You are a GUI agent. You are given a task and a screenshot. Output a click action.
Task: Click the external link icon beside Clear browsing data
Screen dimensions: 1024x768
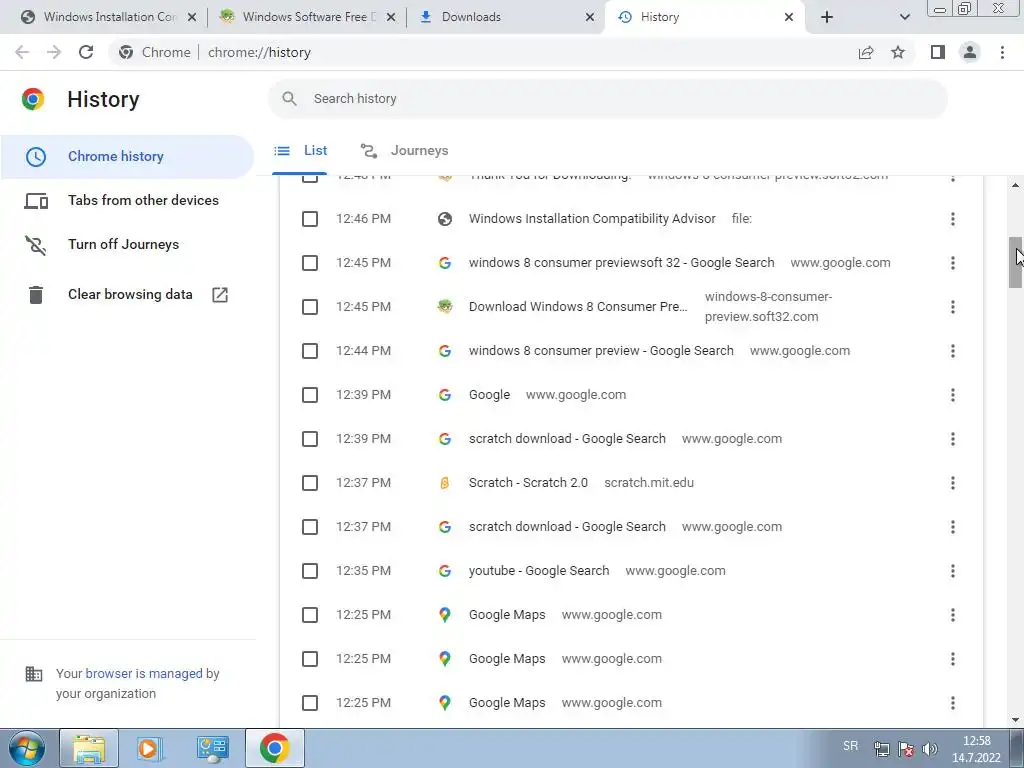pos(220,295)
